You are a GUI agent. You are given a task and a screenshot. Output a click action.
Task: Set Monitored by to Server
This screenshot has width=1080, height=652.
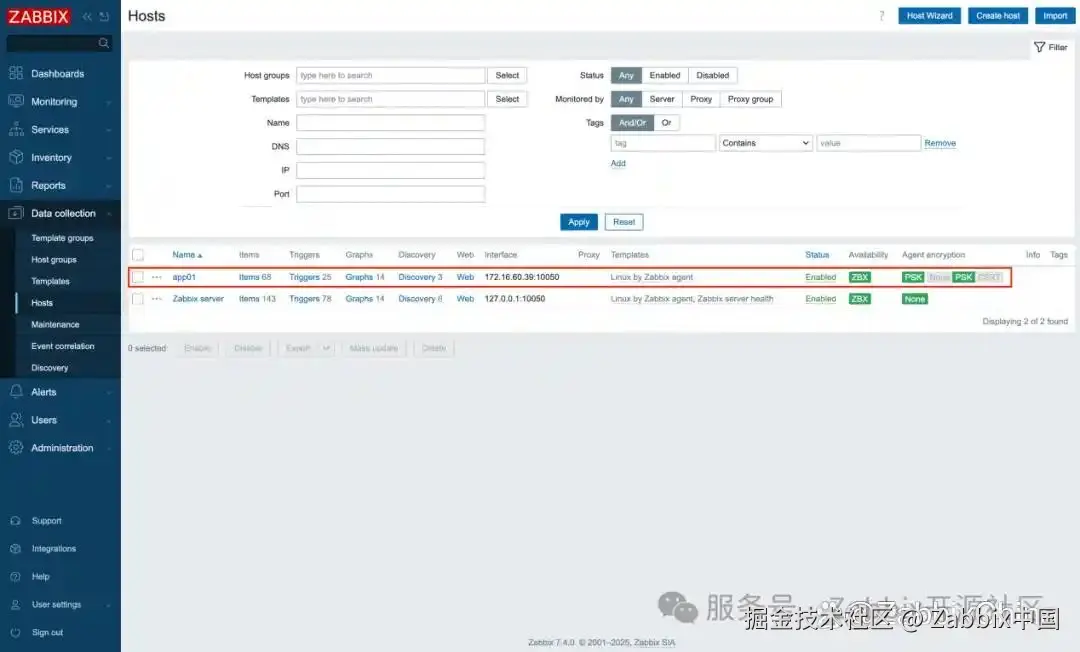662,99
